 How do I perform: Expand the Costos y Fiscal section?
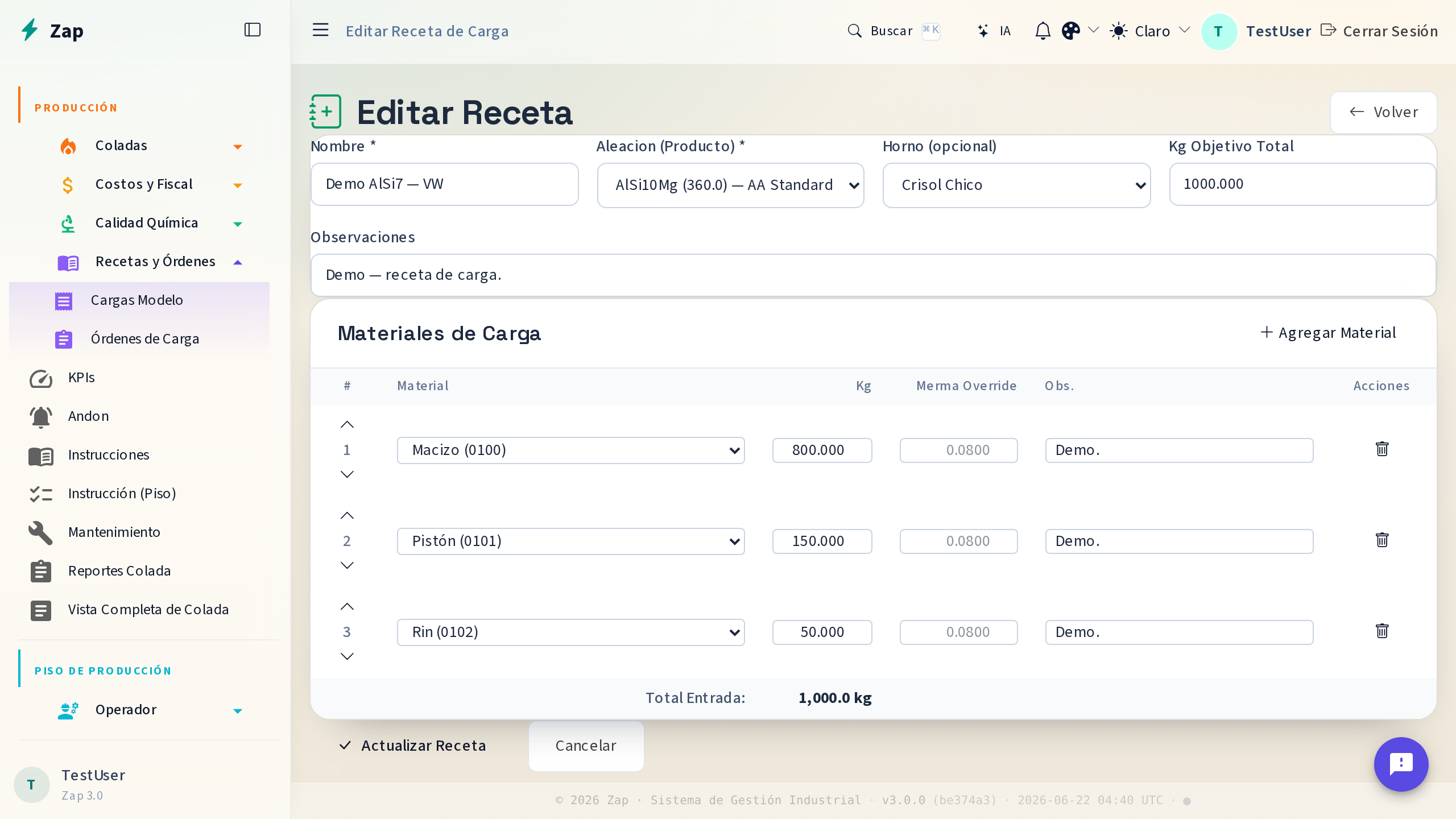[151, 184]
